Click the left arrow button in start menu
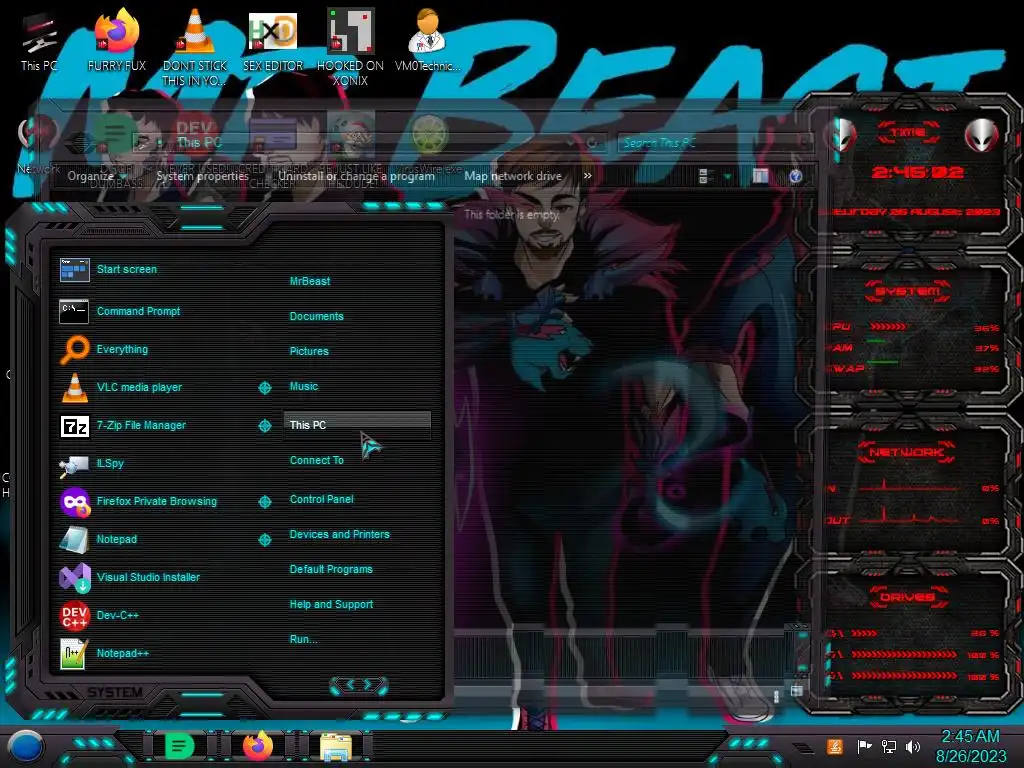Image resolution: width=1024 pixels, height=768 pixels. 349,684
